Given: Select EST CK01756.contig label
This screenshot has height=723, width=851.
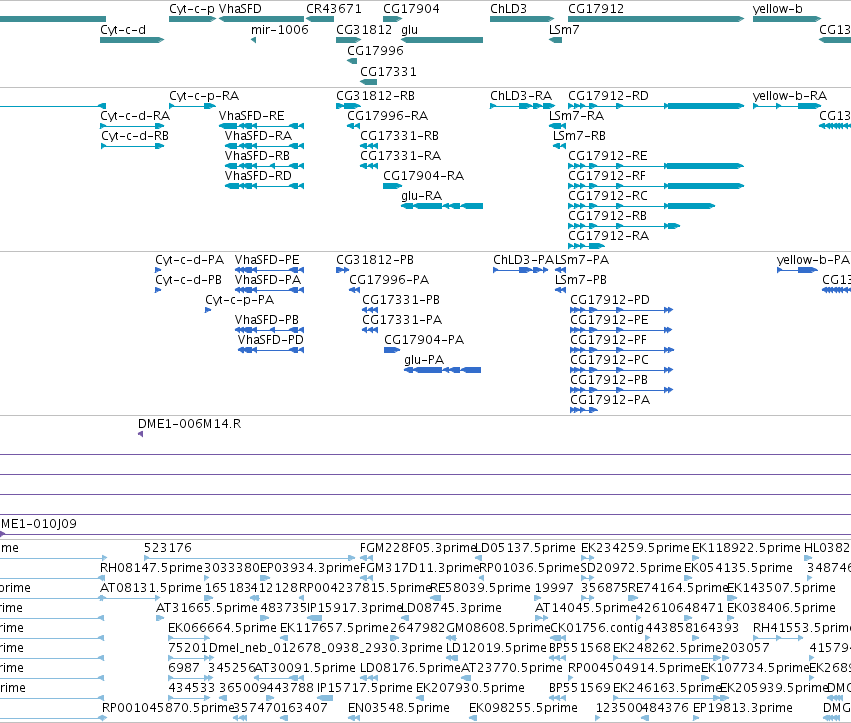Looking at the screenshot, I should (x=597, y=629).
